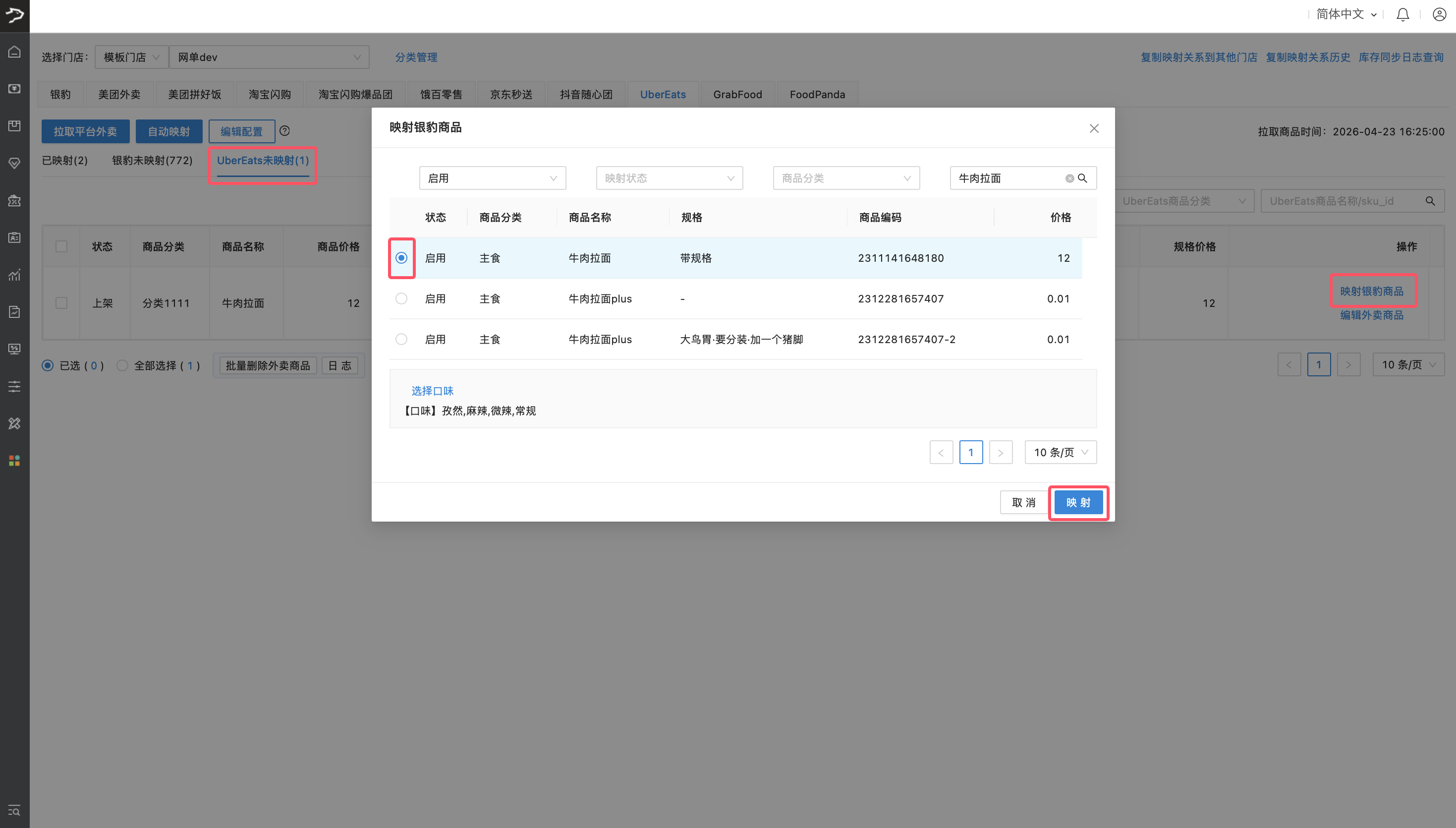The width and height of the screenshot is (1456, 828).
Task: Click the Pospal logo icon in the sidebar
Action: pos(15,15)
